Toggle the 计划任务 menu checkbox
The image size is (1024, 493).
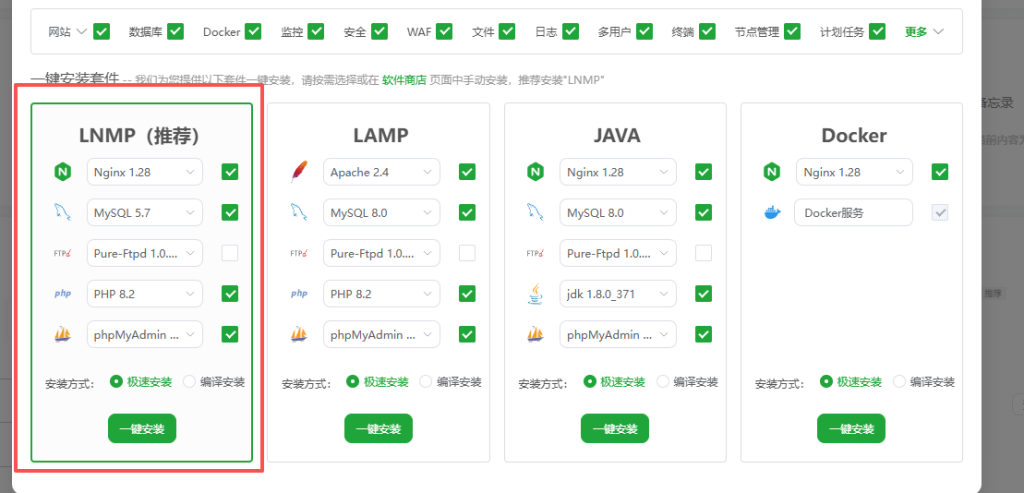(877, 31)
